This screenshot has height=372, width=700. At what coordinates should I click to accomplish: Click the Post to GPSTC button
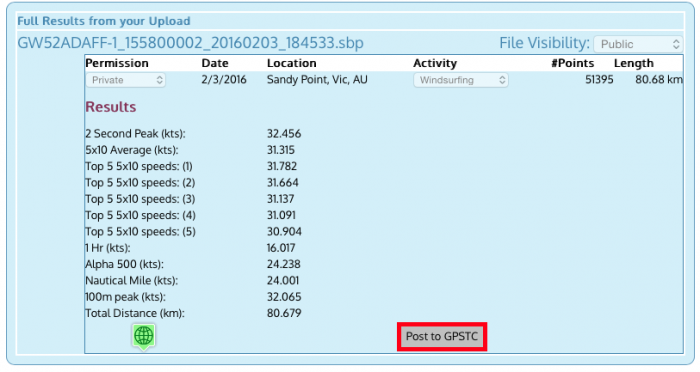[442, 336]
